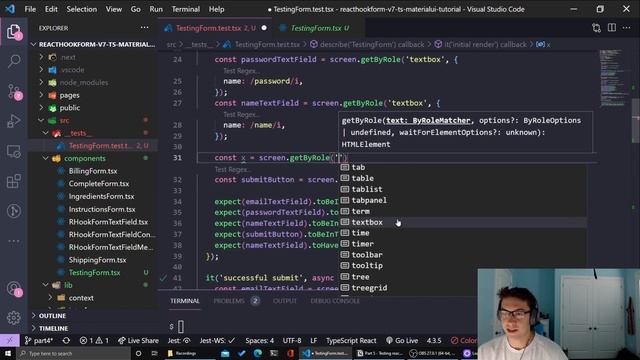This screenshot has height=360, width=640.
Task: Open the Selection menu
Action: point(82,9)
